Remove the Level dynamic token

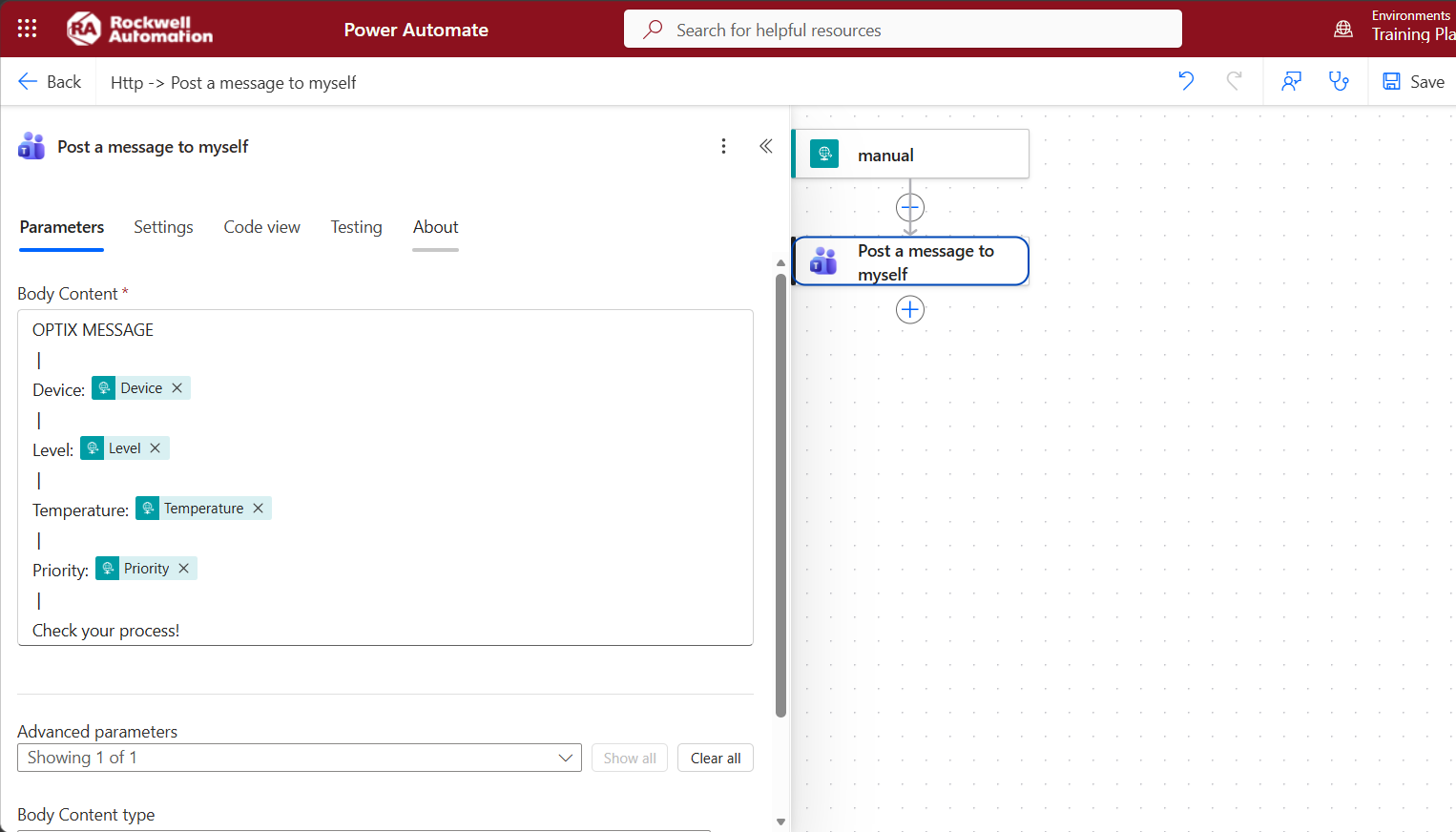coord(156,448)
